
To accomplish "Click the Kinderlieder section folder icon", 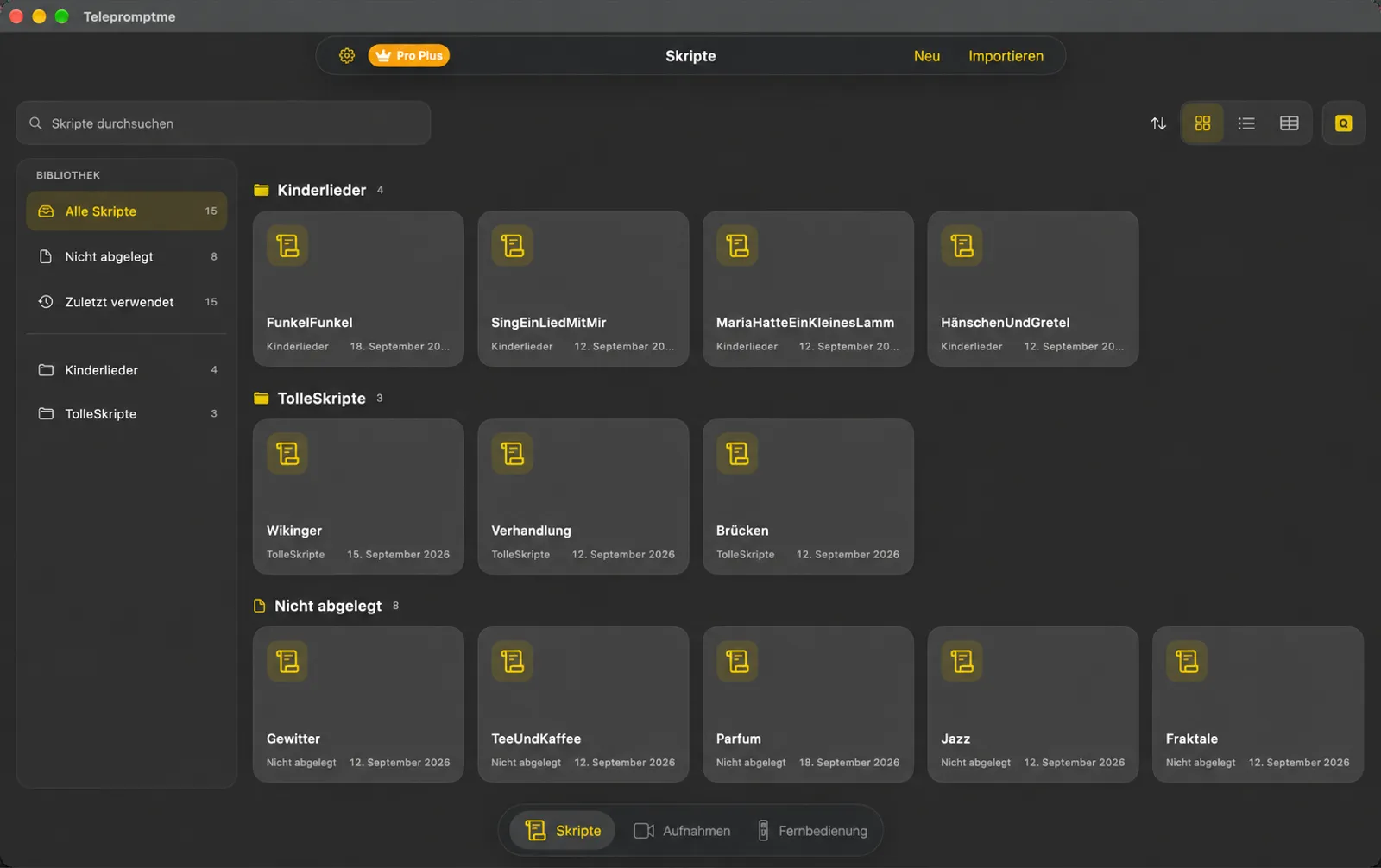I will pos(262,190).
